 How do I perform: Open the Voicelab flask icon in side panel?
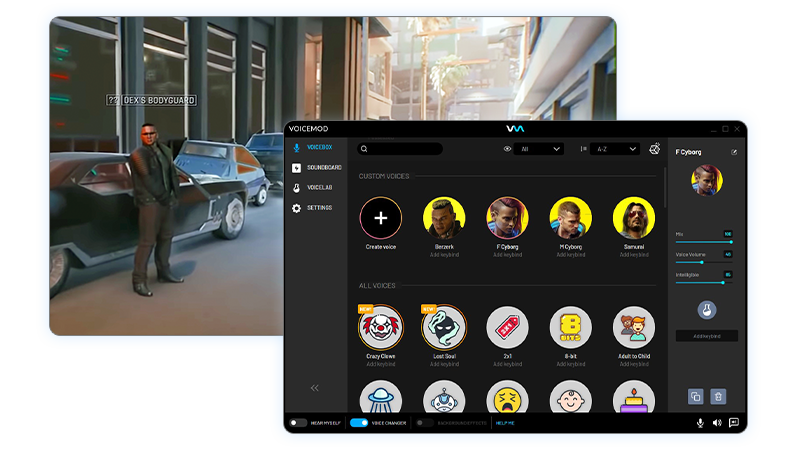(706, 310)
